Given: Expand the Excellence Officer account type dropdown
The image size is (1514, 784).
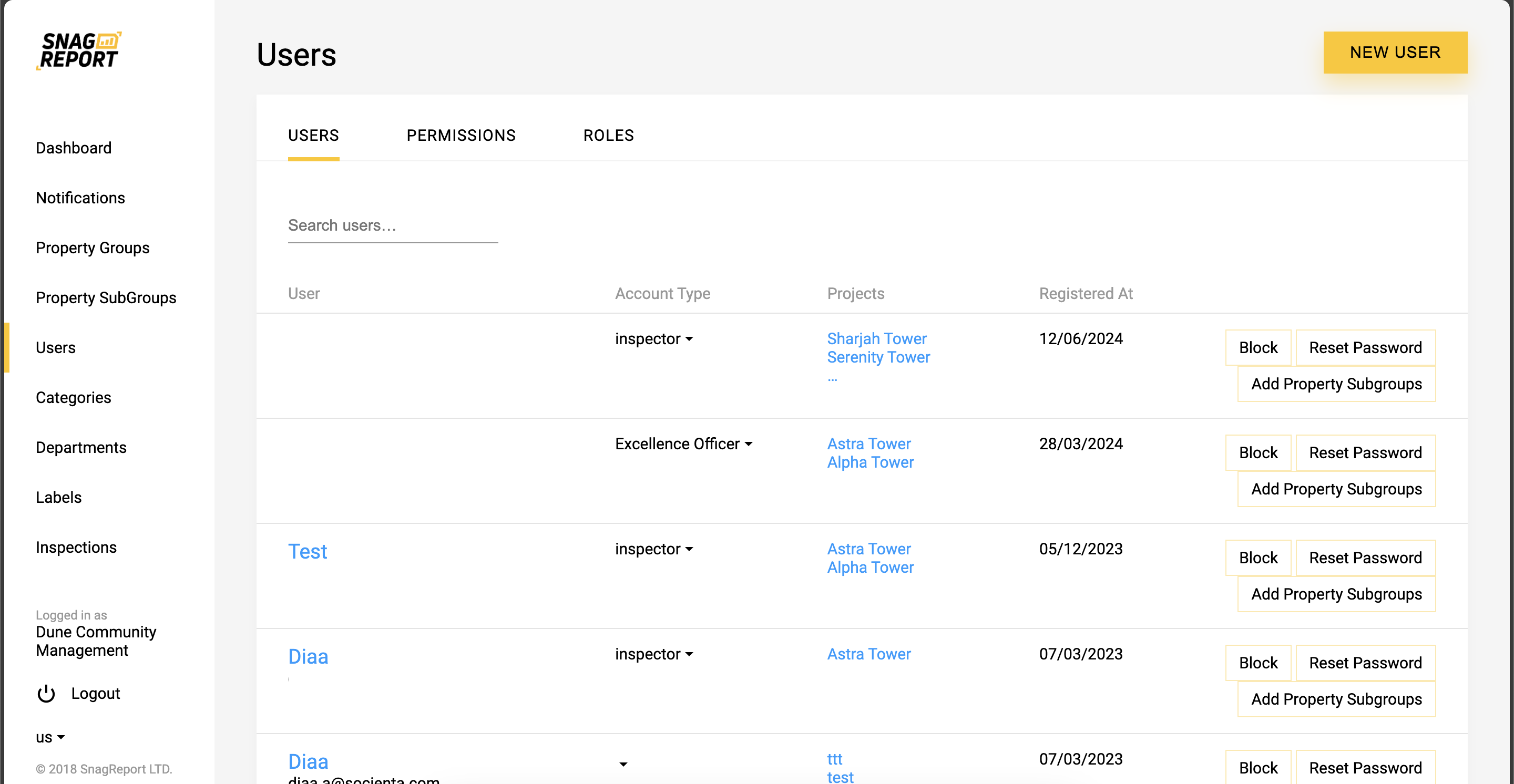Looking at the screenshot, I should (x=683, y=444).
